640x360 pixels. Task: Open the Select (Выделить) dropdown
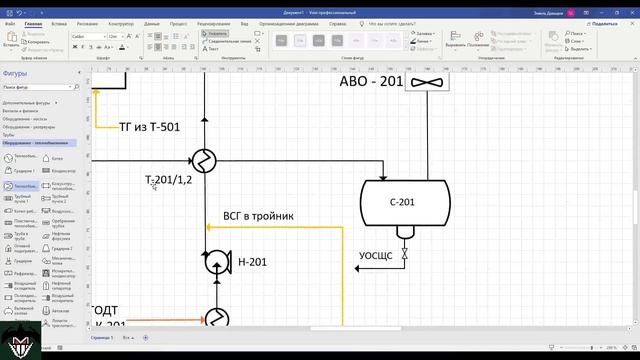(578, 49)
